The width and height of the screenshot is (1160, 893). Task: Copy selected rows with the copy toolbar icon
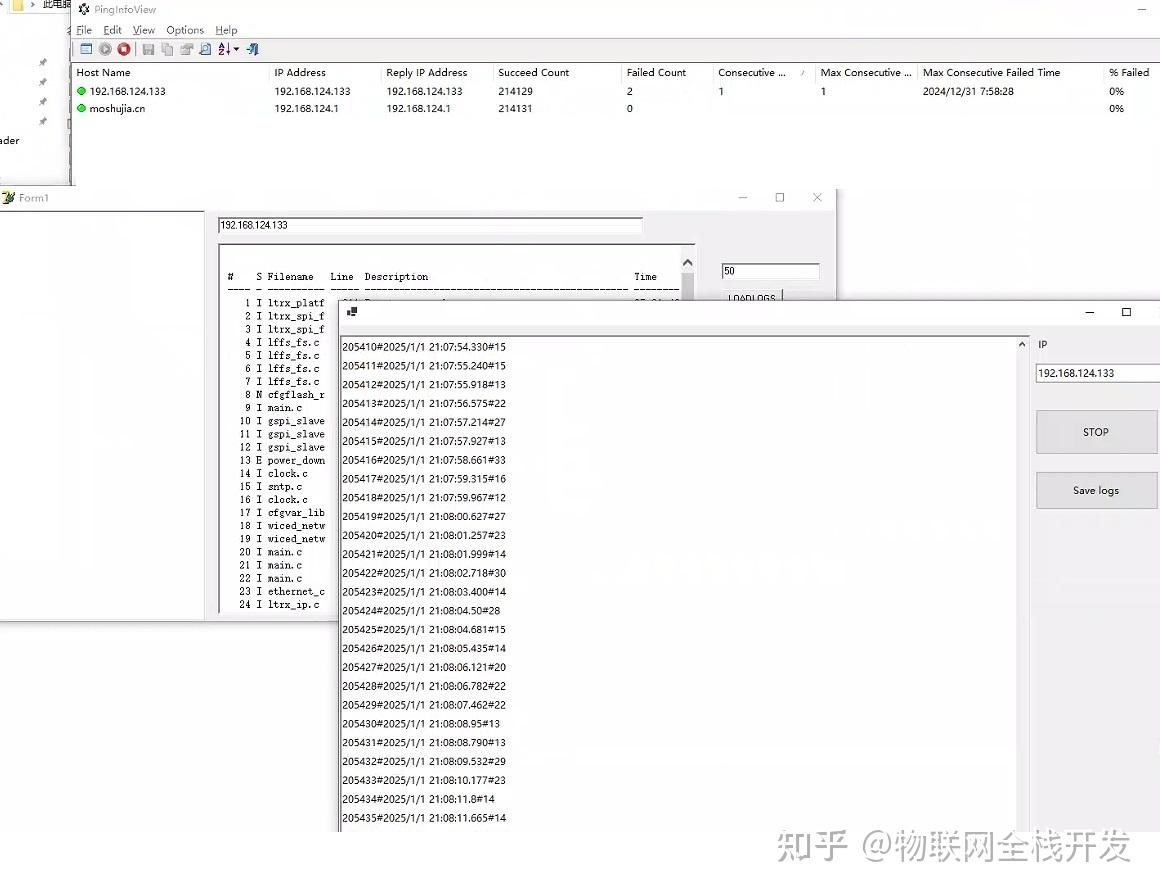click(x=167, y=49)
